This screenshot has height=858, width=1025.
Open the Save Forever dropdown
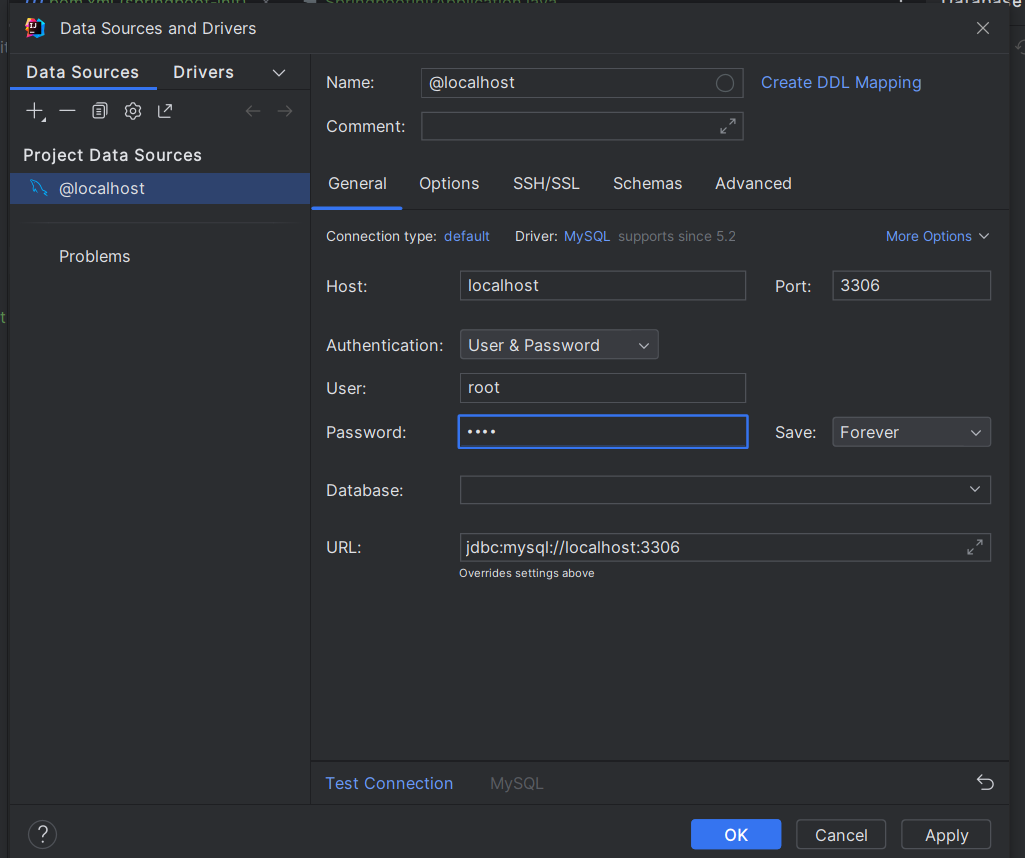pyautogui.click(x=911, y=432)
